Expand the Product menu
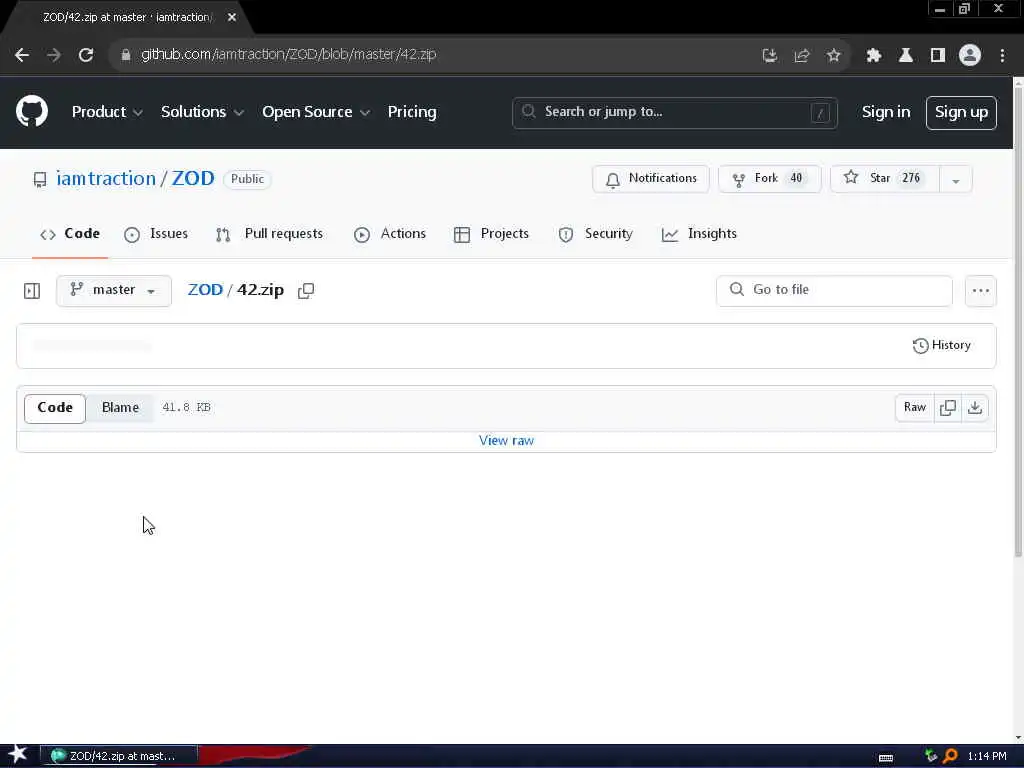The width and height of the screenshot is (1024, 768). tap(107, 112)
